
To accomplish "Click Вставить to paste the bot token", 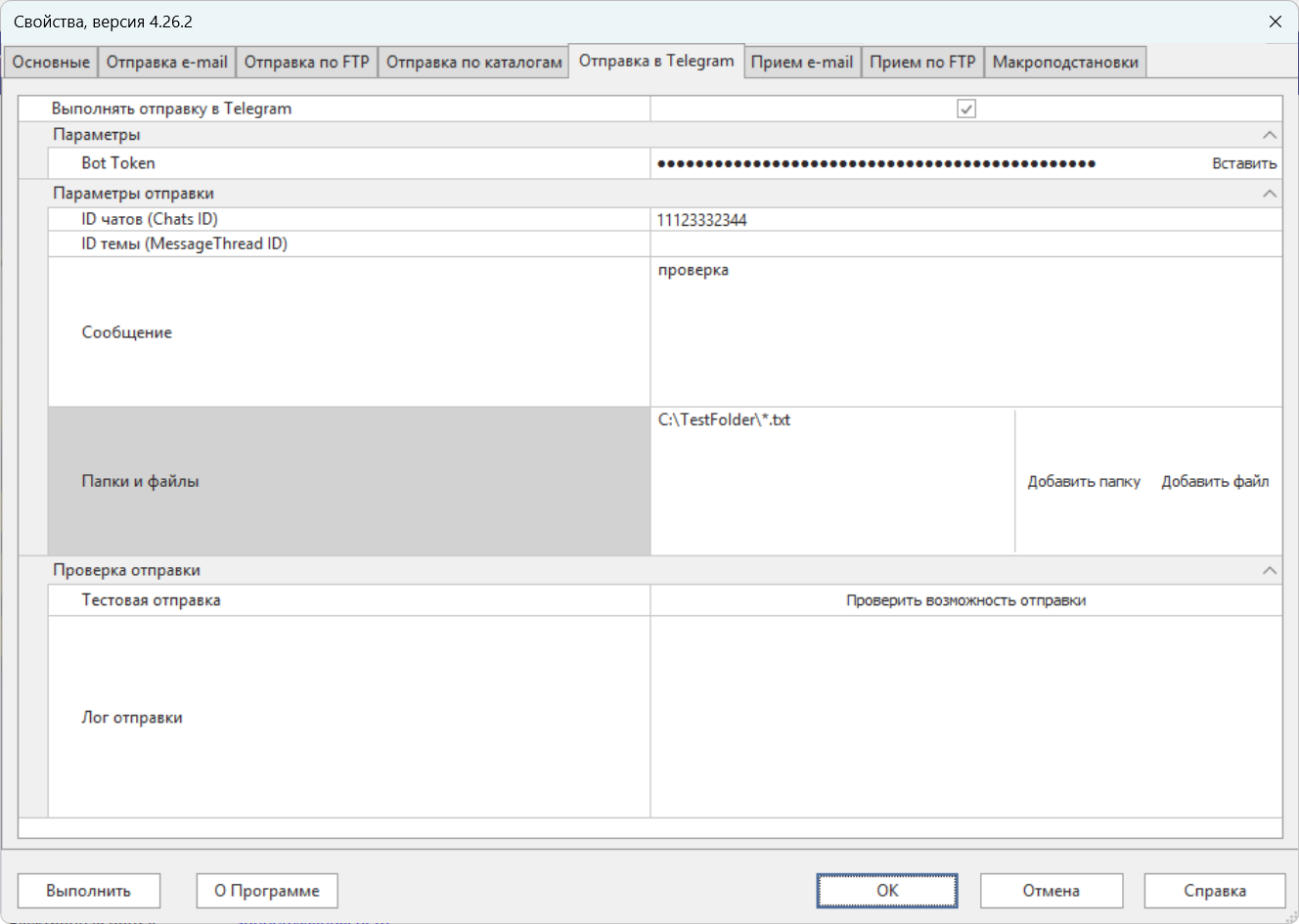I will click(1243, 164).
